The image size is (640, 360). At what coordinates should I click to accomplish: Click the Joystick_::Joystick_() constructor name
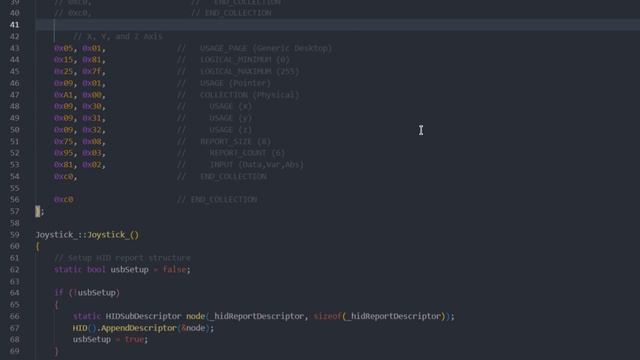[x=87, y=235]
